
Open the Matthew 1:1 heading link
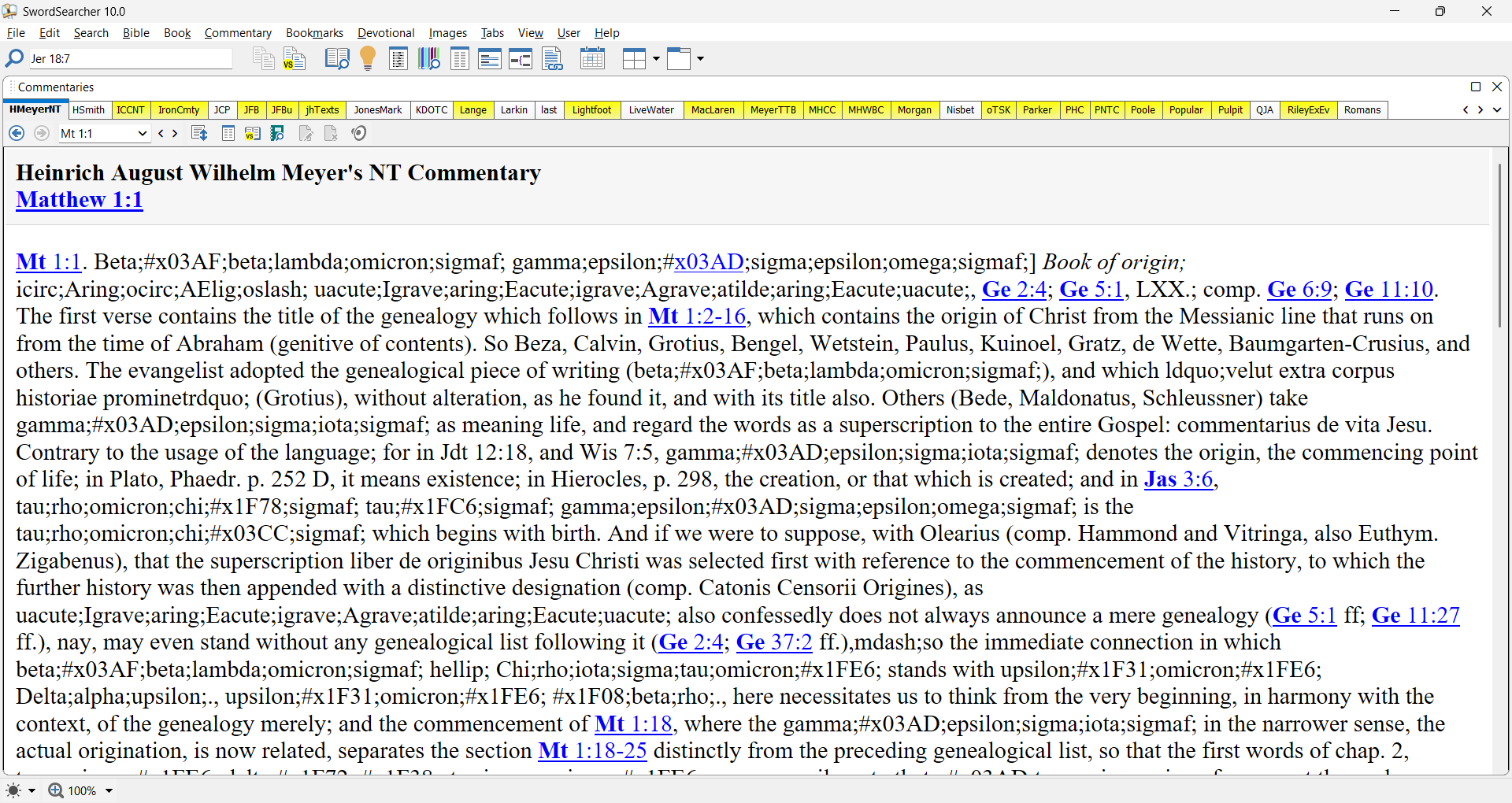point(80,200)
